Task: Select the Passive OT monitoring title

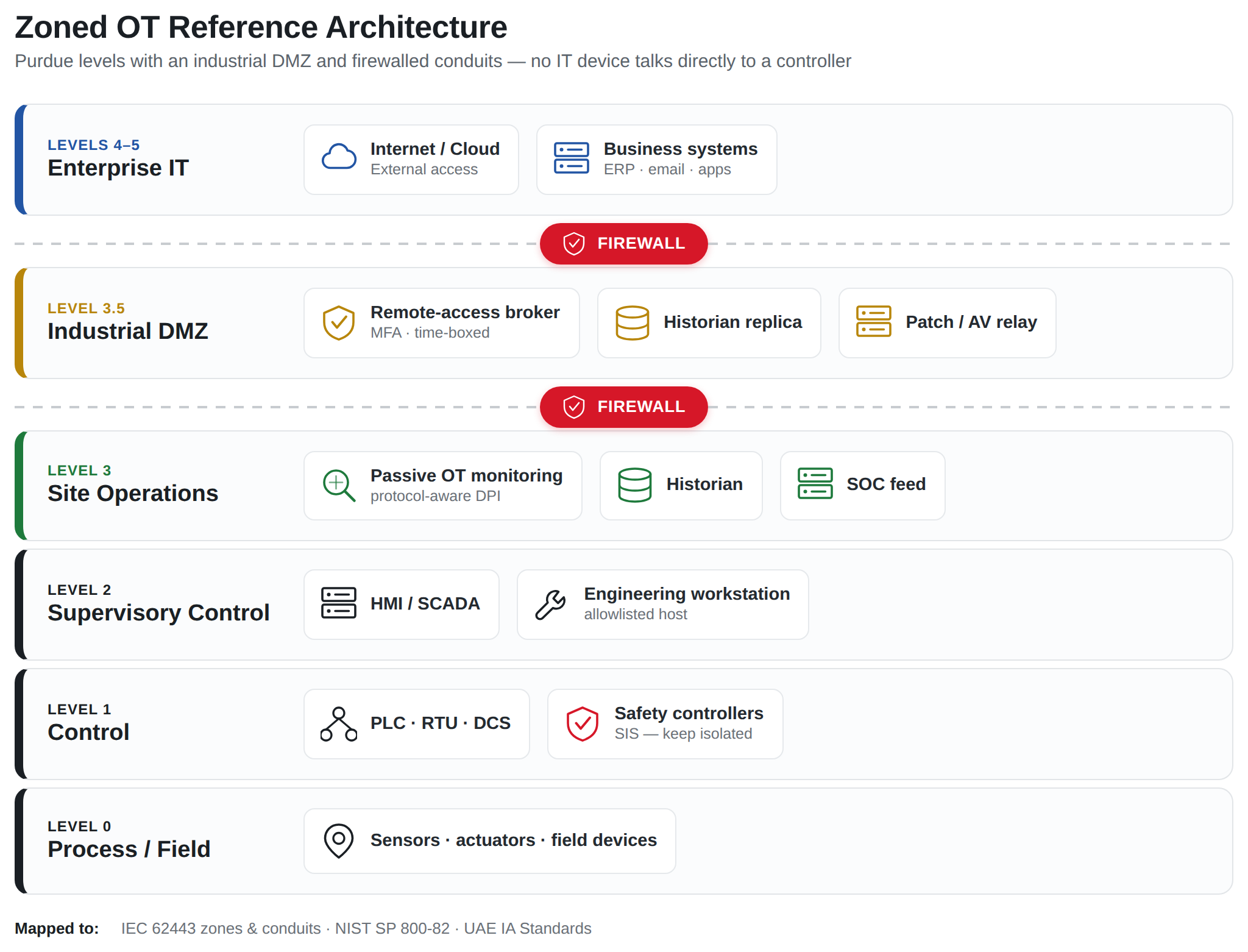Action: point(467,475)
